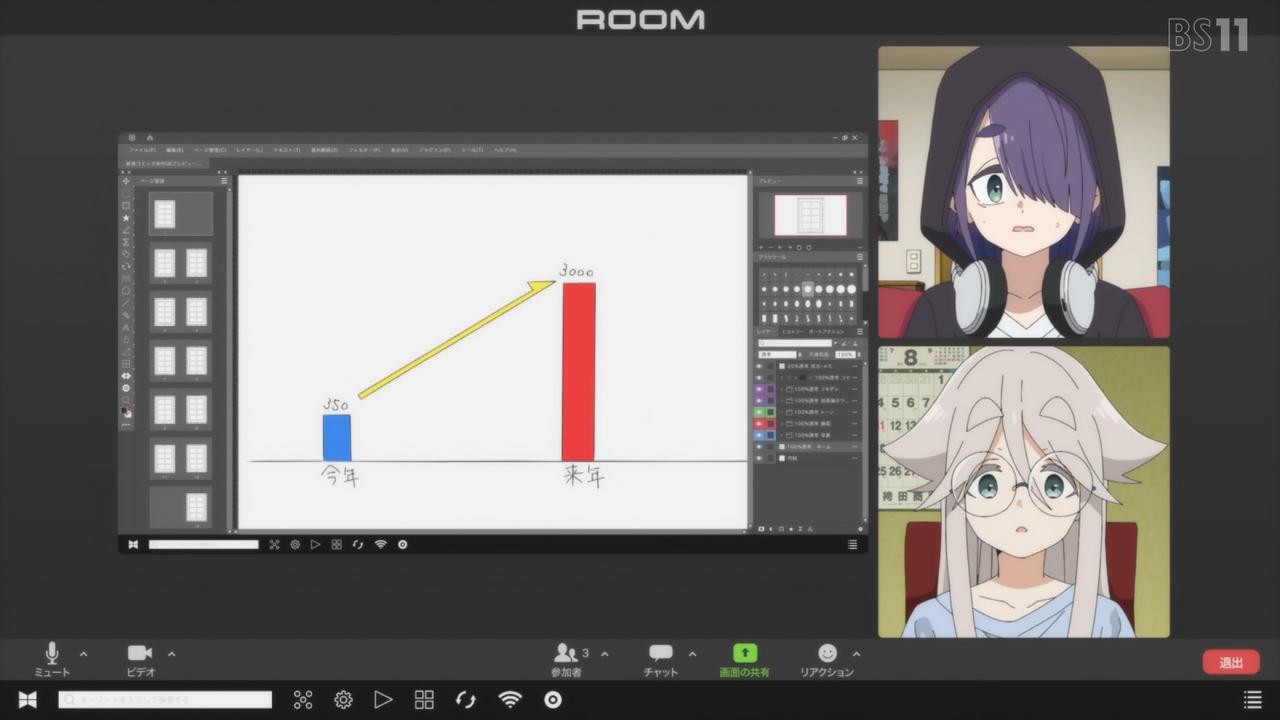1280x720 pixels.
Task: Click the connected-nodes icon on bottom taskbar
Action: click(302, 700)
